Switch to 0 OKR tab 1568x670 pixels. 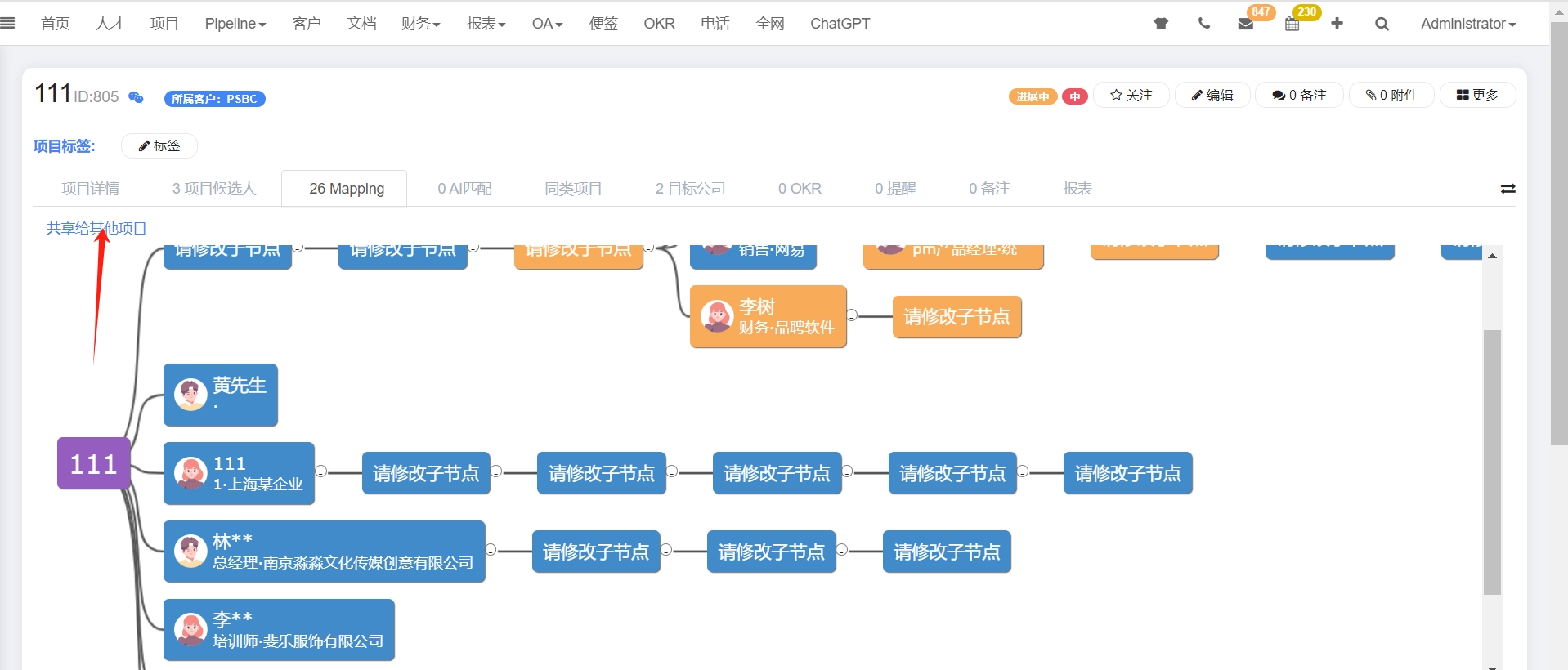point(800,189)
